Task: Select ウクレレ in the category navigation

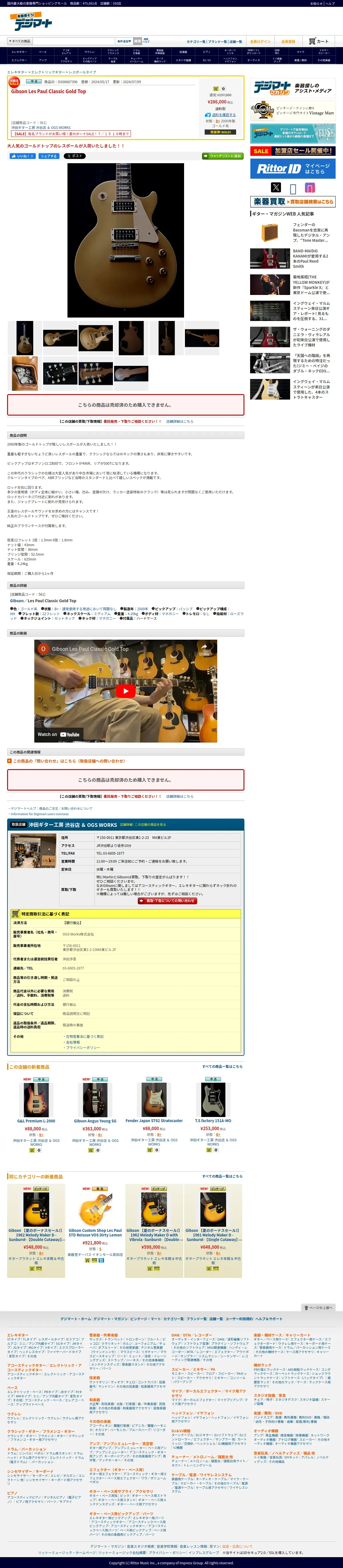Action: click(89, 52)
